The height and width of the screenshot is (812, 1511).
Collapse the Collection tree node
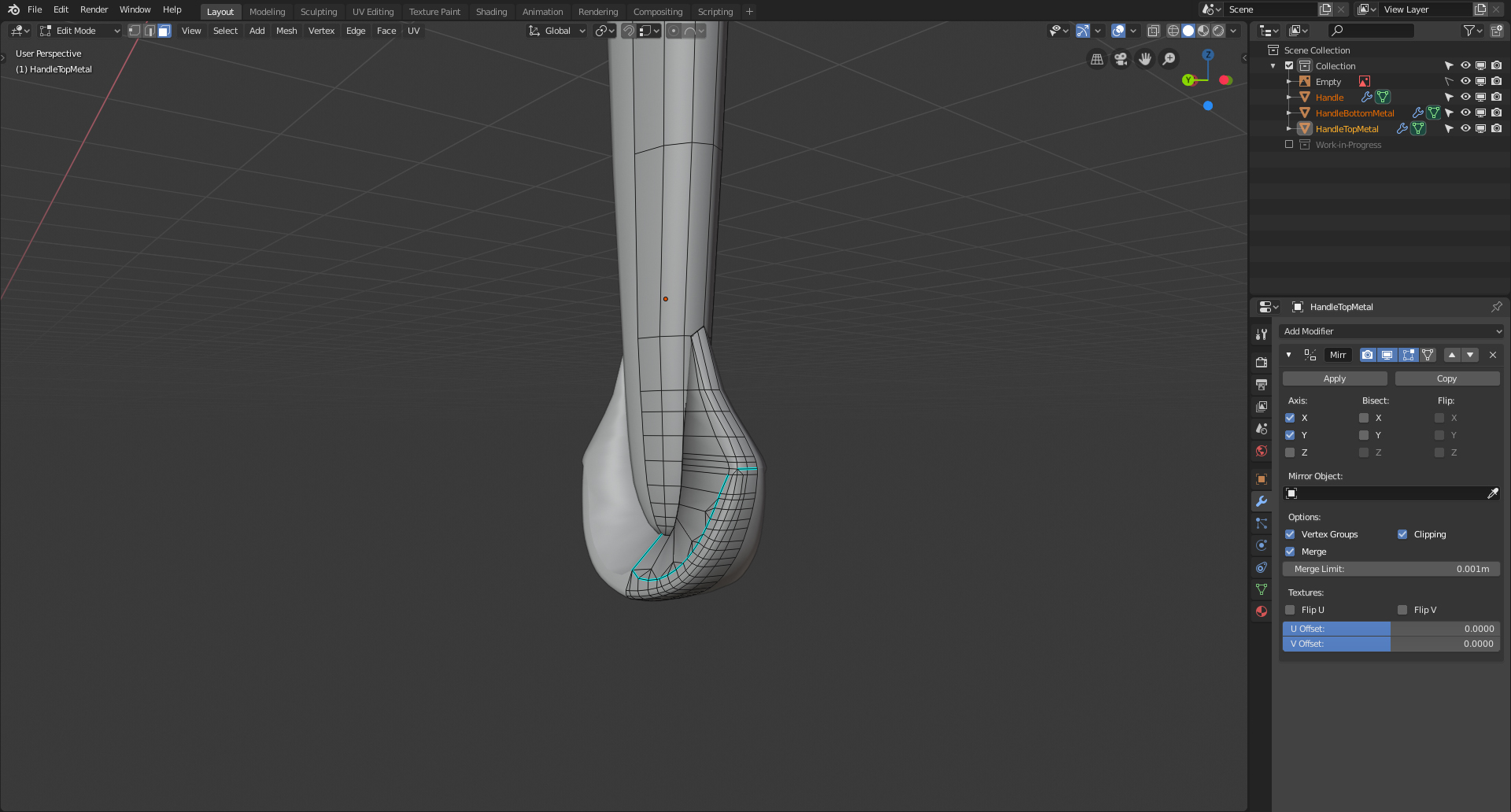coord(1273,66)
